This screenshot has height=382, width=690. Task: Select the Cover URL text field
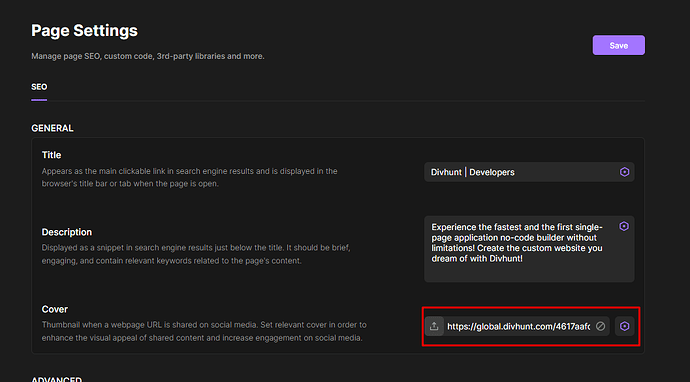tap(519, 326)
